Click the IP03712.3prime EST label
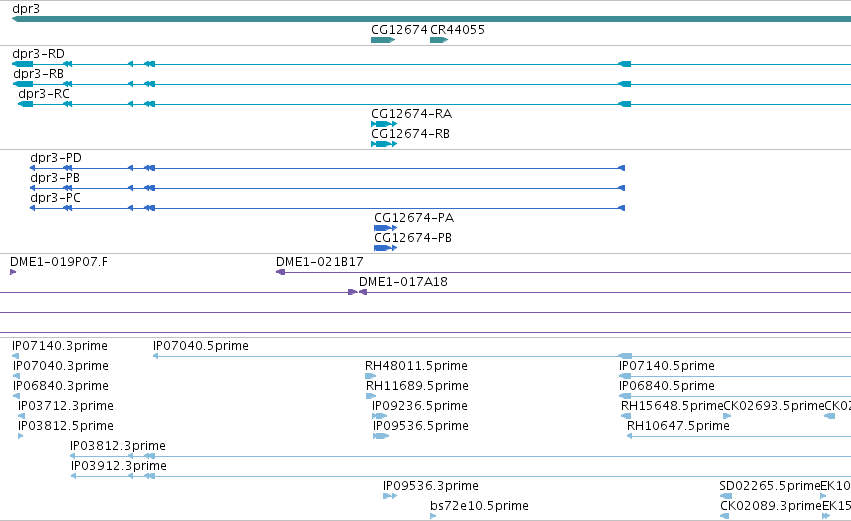This screenshot has height=521, width=851. click(x=66, y=406)
